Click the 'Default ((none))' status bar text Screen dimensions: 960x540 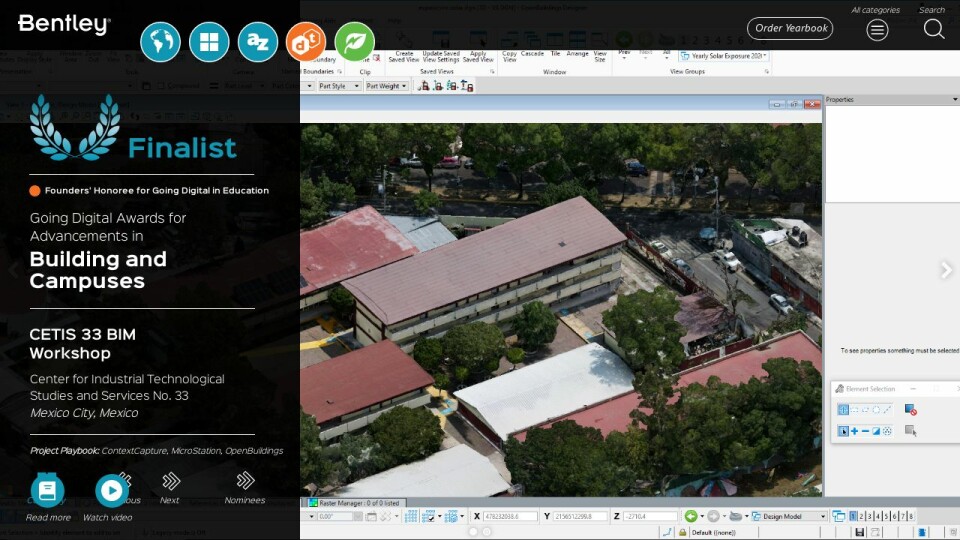[714, 533]
